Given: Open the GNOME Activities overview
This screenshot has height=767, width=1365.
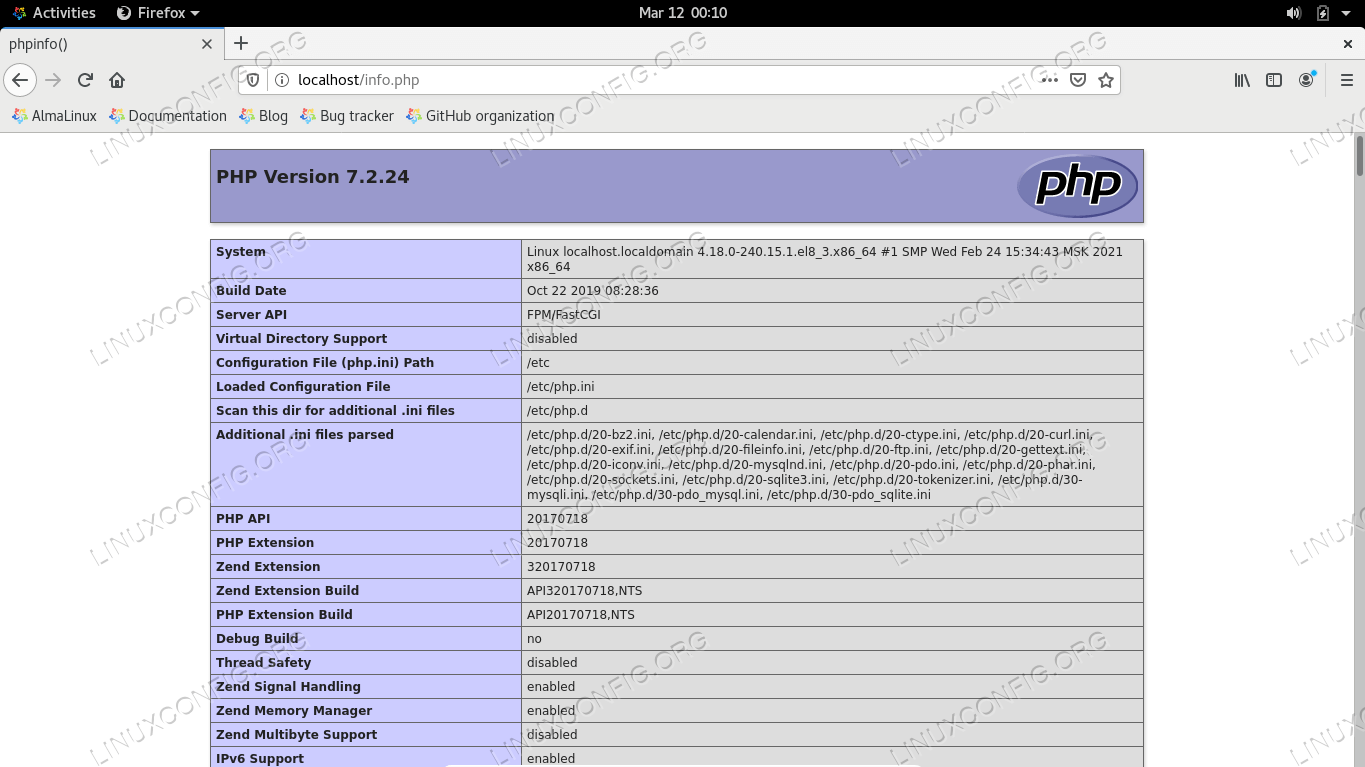Looking at the screenshot, I should click(54, 13).
